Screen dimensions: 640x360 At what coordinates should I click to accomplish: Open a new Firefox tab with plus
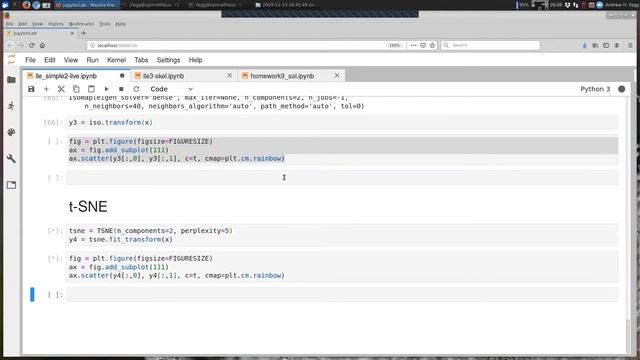[84, 33]
